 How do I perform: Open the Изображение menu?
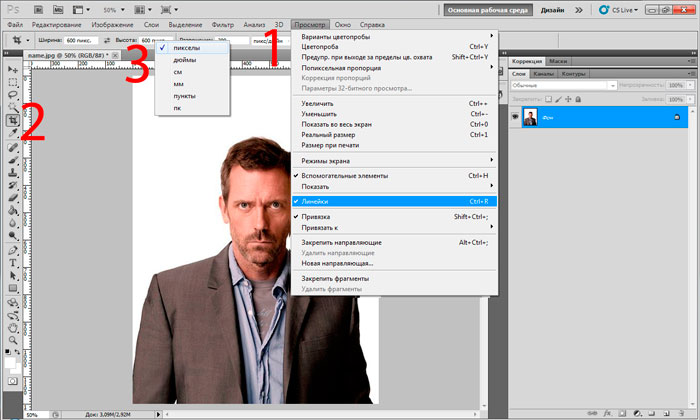pos(112,25)
